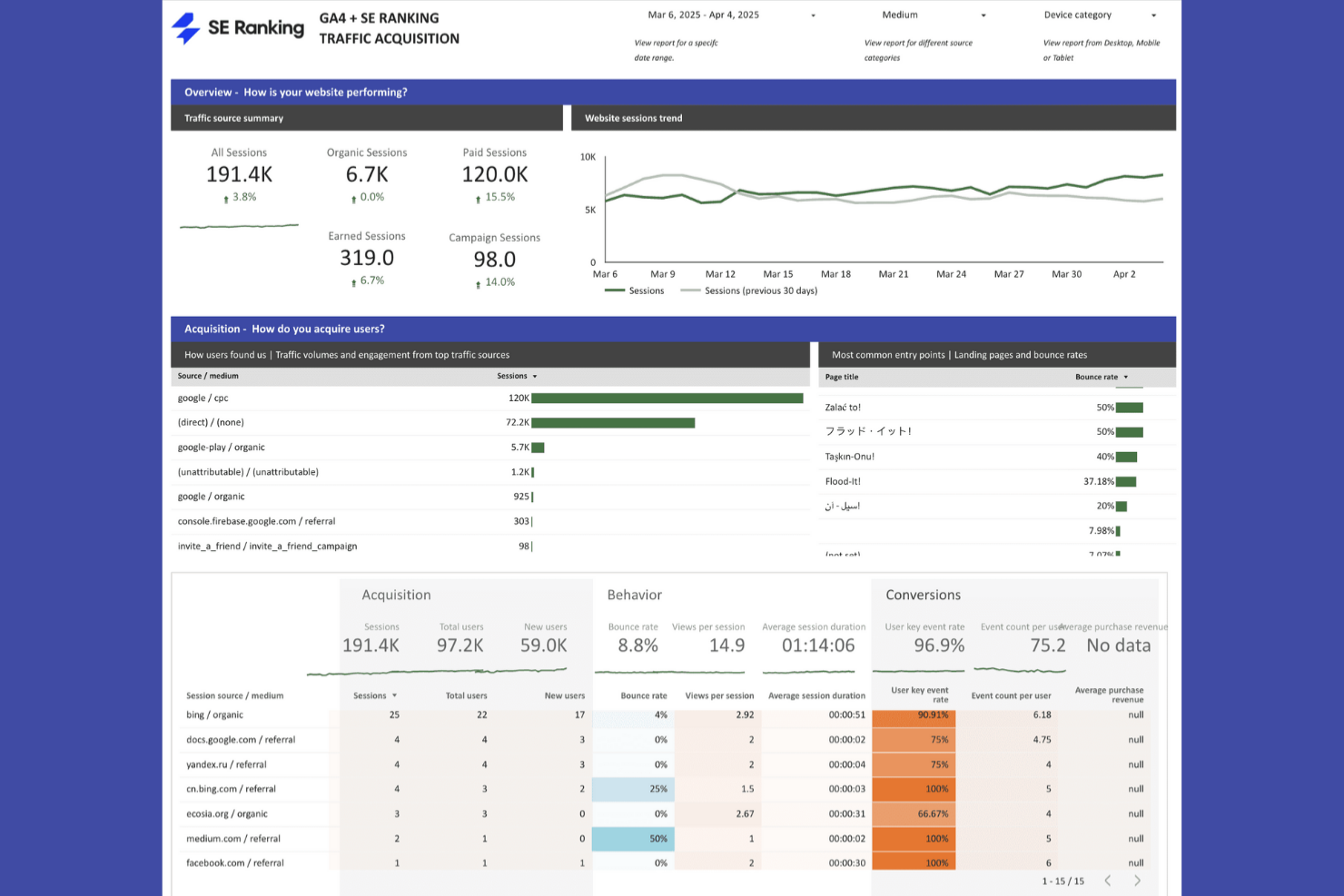Image resolution: width=1344 pixels, height=896 pixels.
Task: Click the Sessions sort arrow in traffic sources table
Action: click(x=535, y=376)
